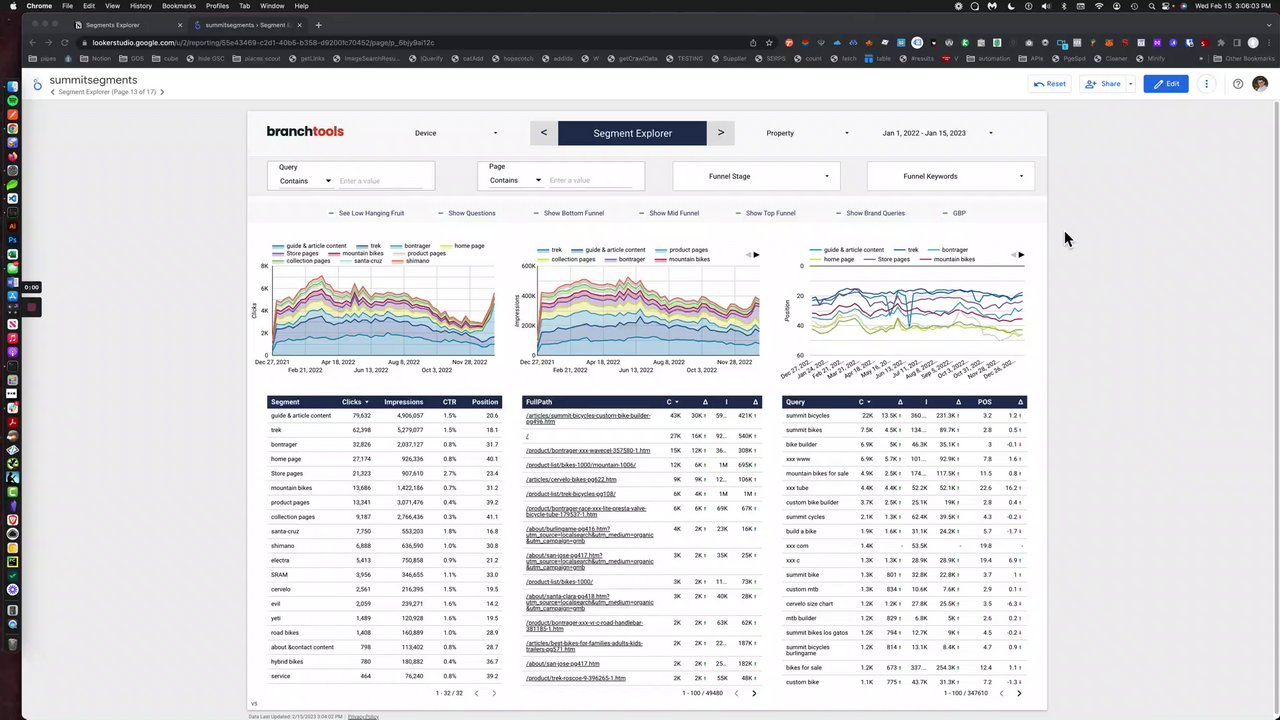Screen dimensions: 1280x720
Task: Open a new browser tab with plus
Action: (318, 24)
